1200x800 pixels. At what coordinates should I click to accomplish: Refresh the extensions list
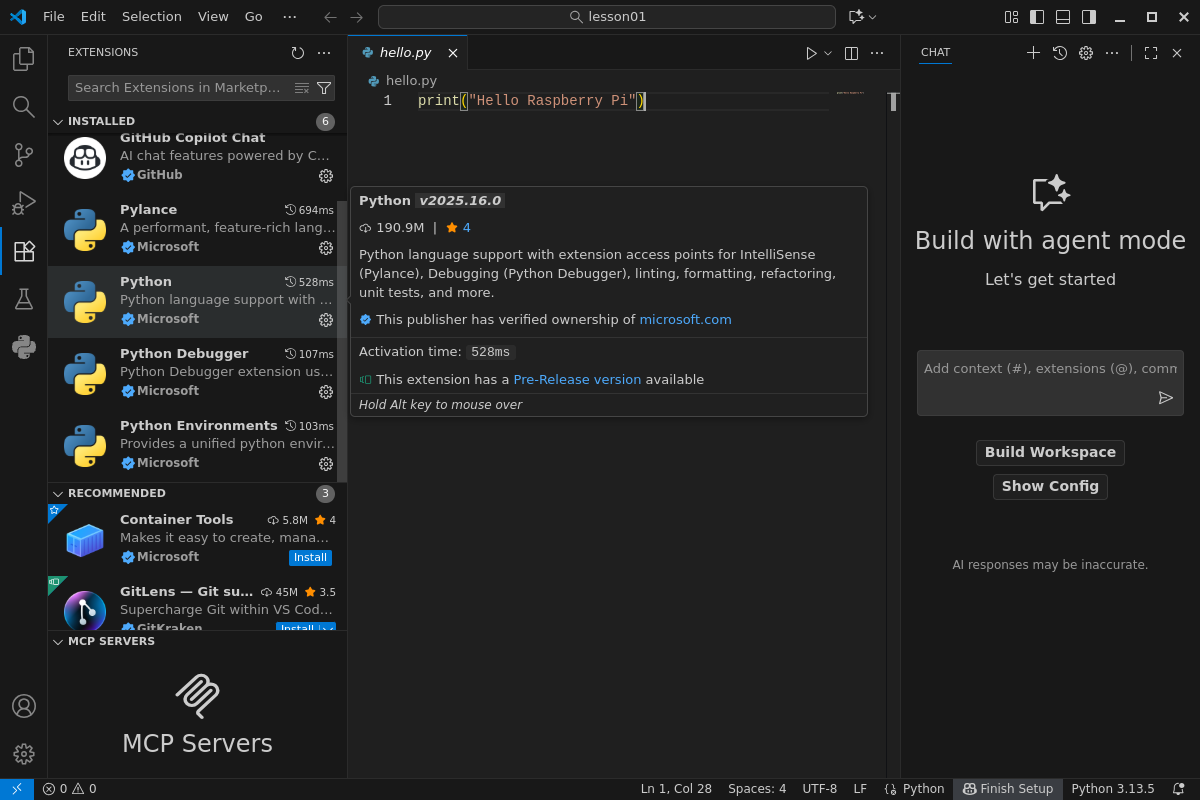click(x=298, y=53)
